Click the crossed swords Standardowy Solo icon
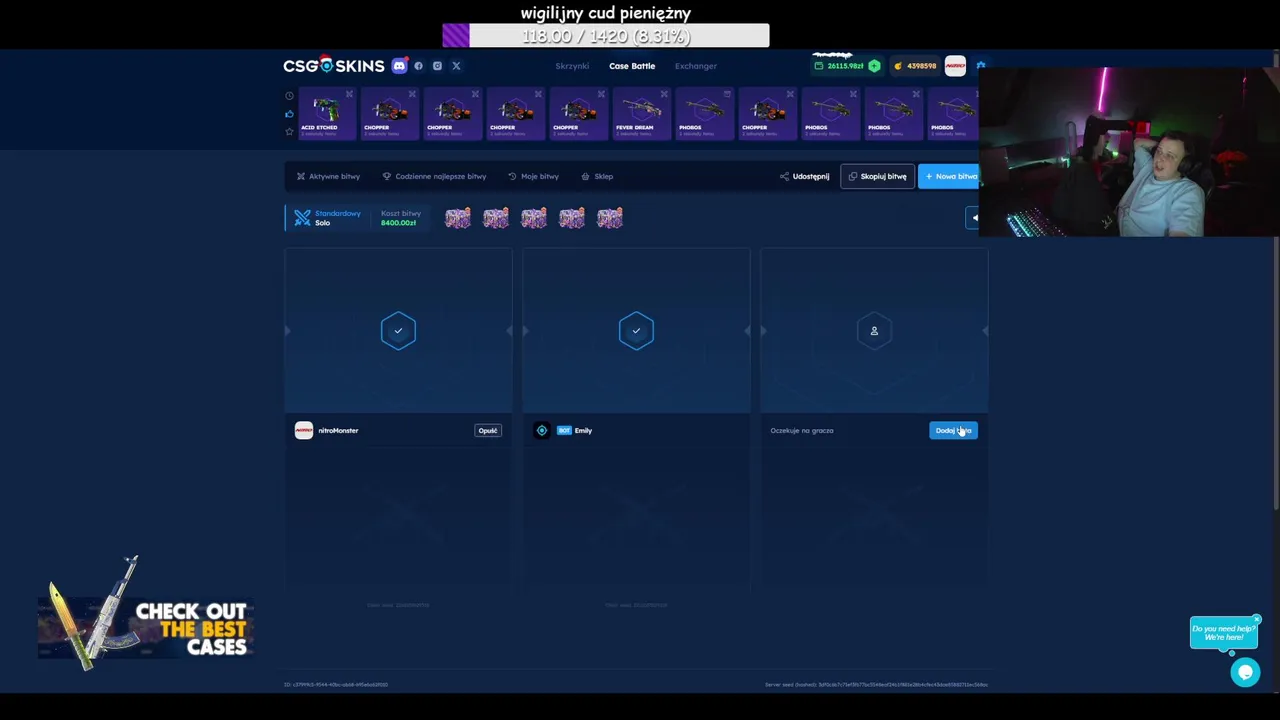 (x=302, y=217)
